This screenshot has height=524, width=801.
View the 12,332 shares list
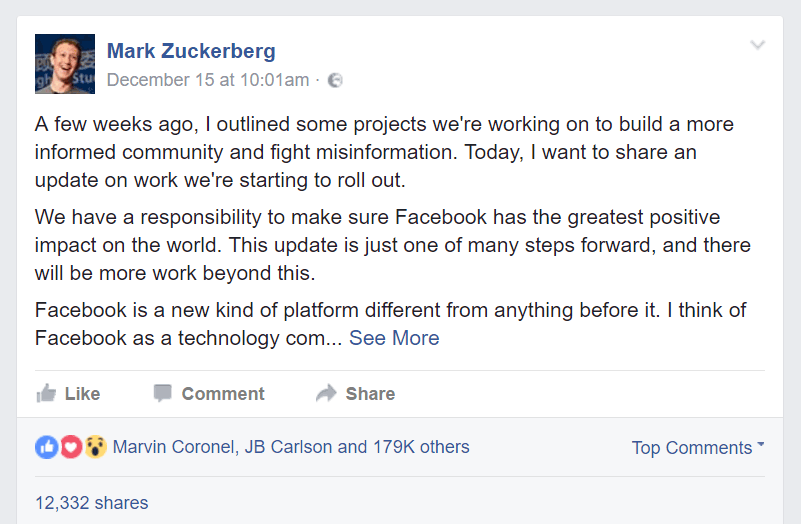(91, 503)
